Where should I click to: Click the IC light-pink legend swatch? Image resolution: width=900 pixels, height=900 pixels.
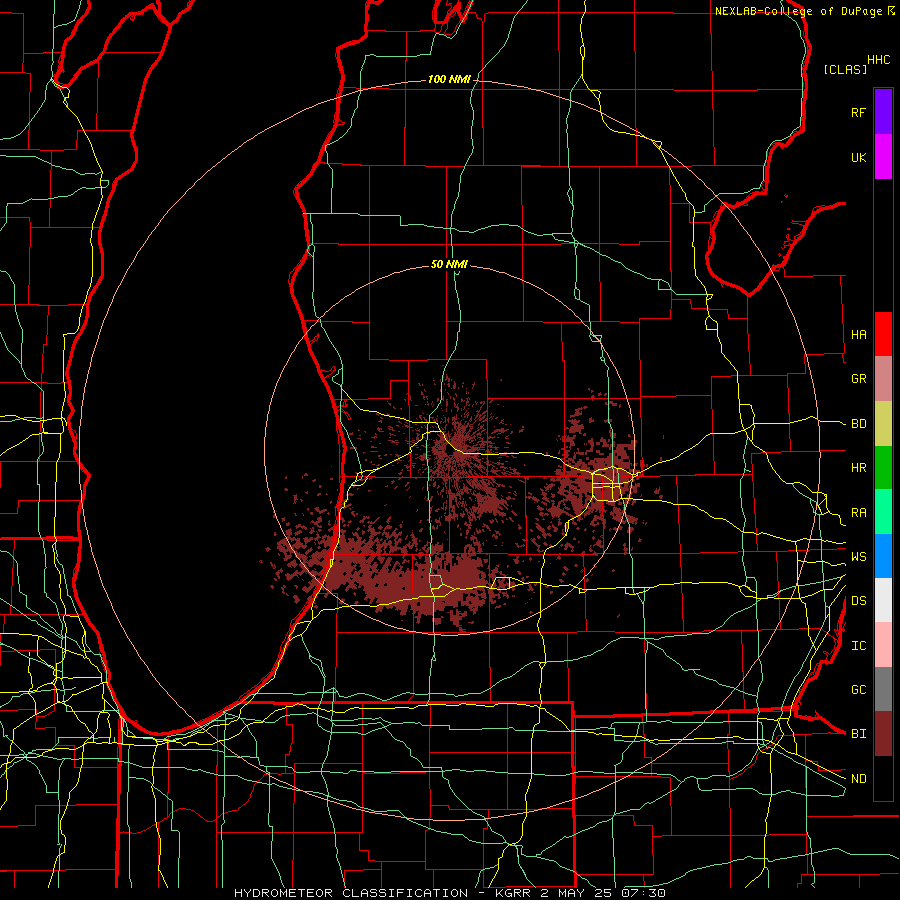coord(883,645)
